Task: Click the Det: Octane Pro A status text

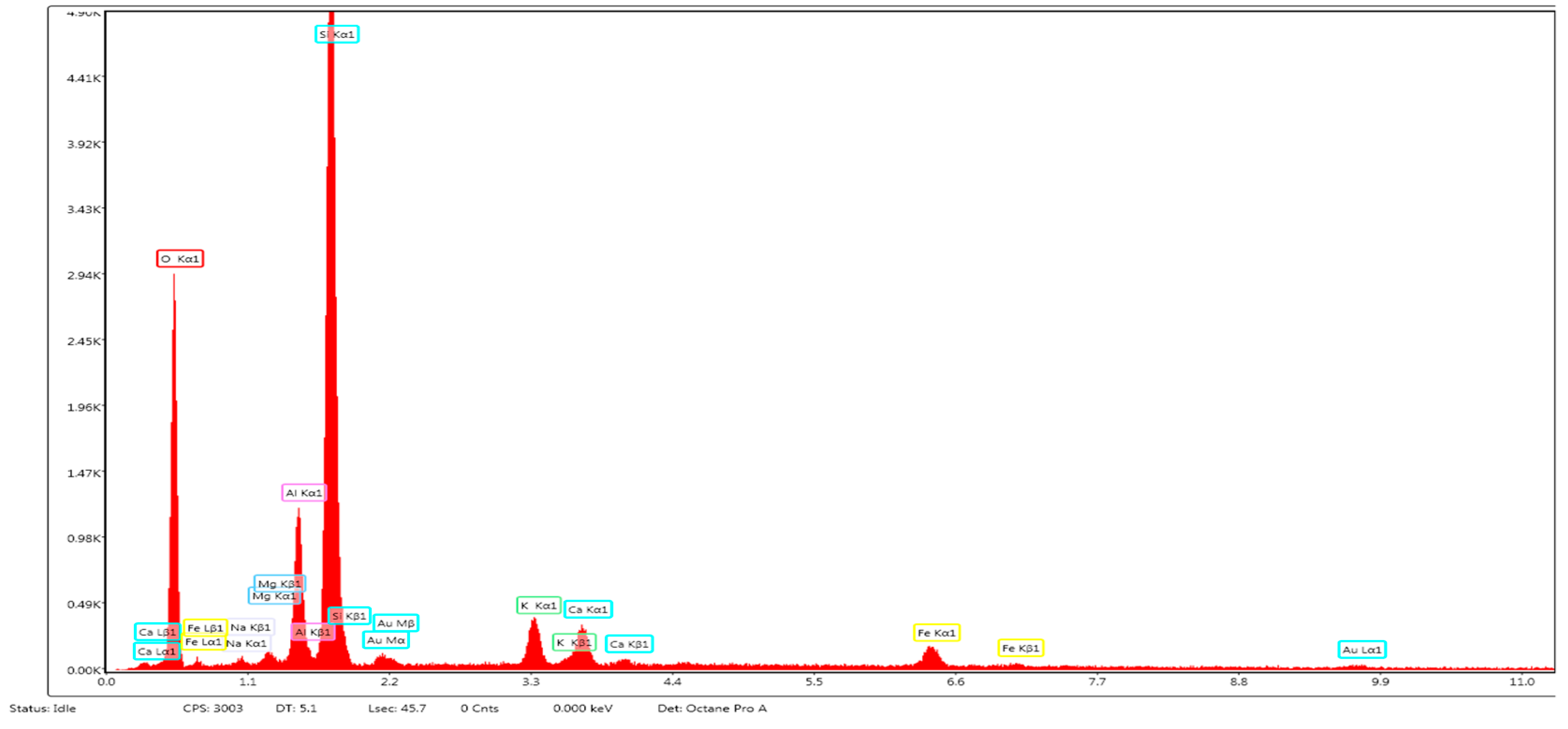Action: [711, 708]
